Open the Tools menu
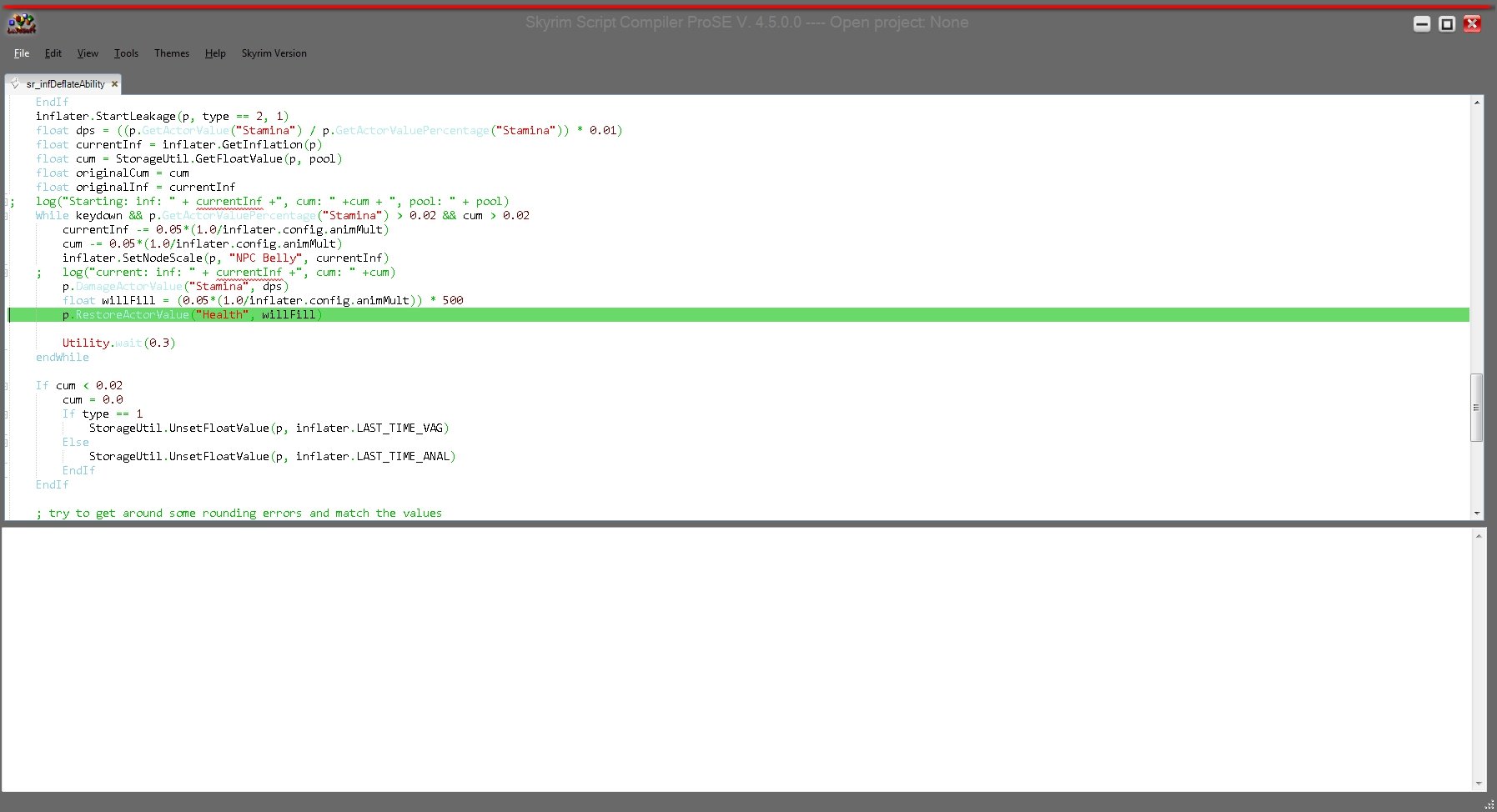This screenshot has height=812, width=1497. coord(126,53)
